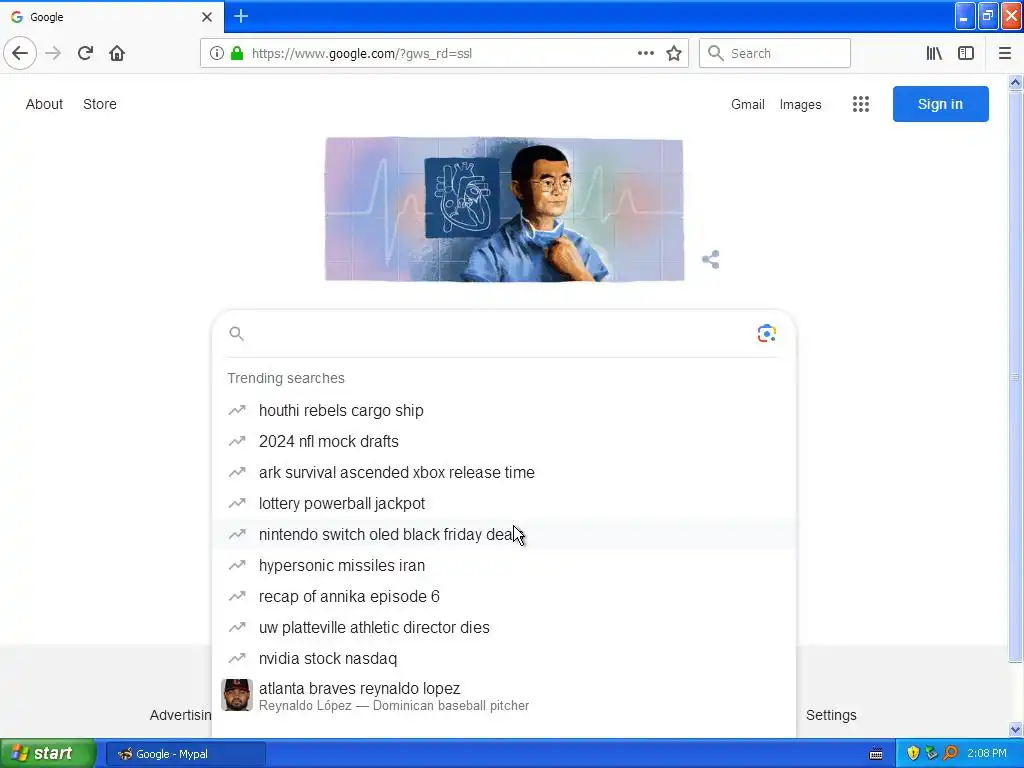The image size is (1024, 768).
Task: Select ark survival ascended xbox release time
Action: pos(504,472)
